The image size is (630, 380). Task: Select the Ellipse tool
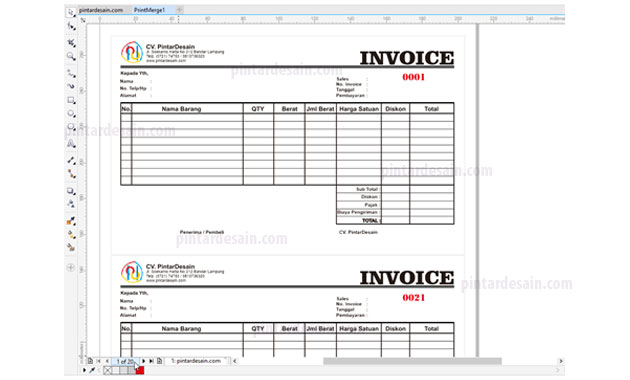pos(71,114)
